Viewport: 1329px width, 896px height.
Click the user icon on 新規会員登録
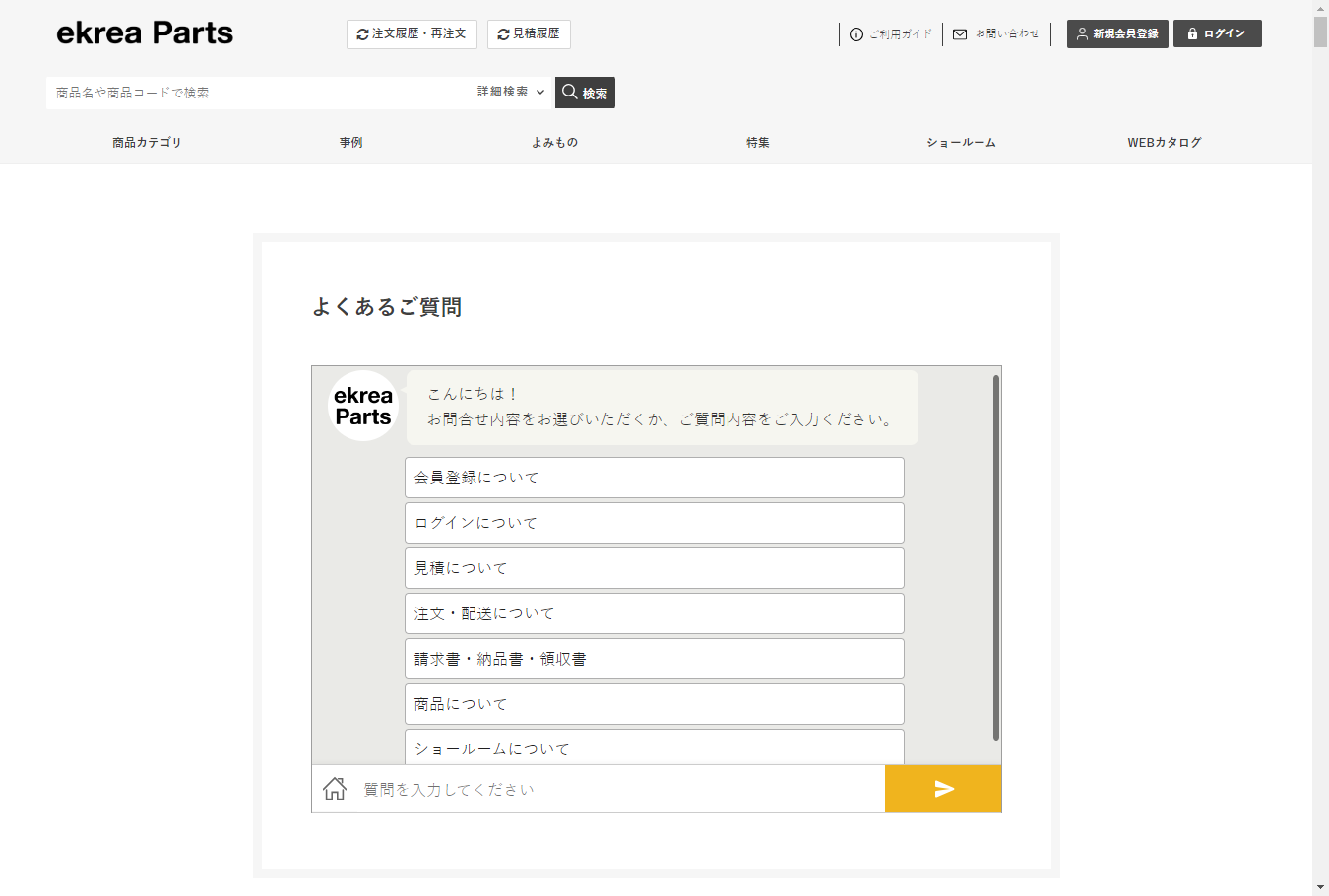point(1082,33)
